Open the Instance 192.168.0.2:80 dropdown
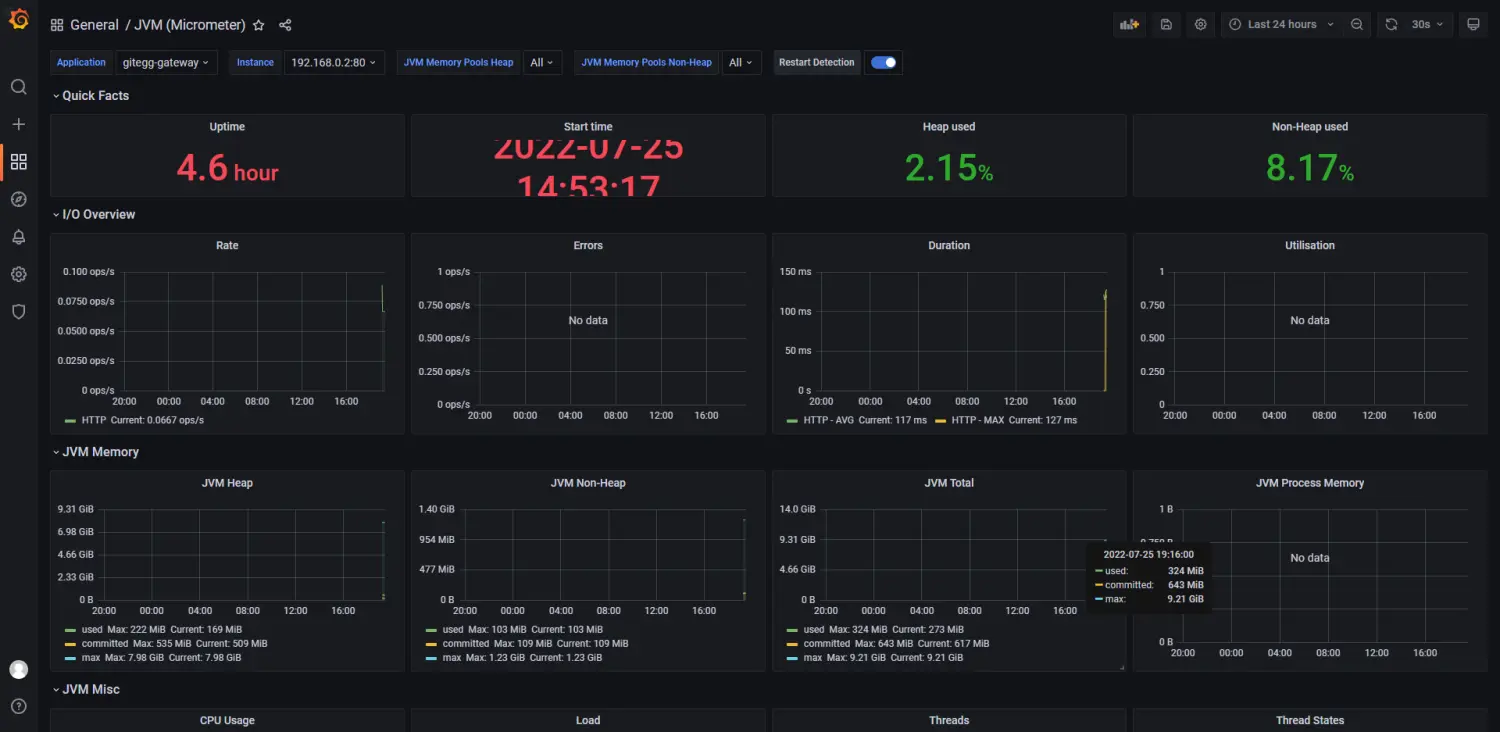The width and height of the screenshot is (1500, 732). coord(334,62)
